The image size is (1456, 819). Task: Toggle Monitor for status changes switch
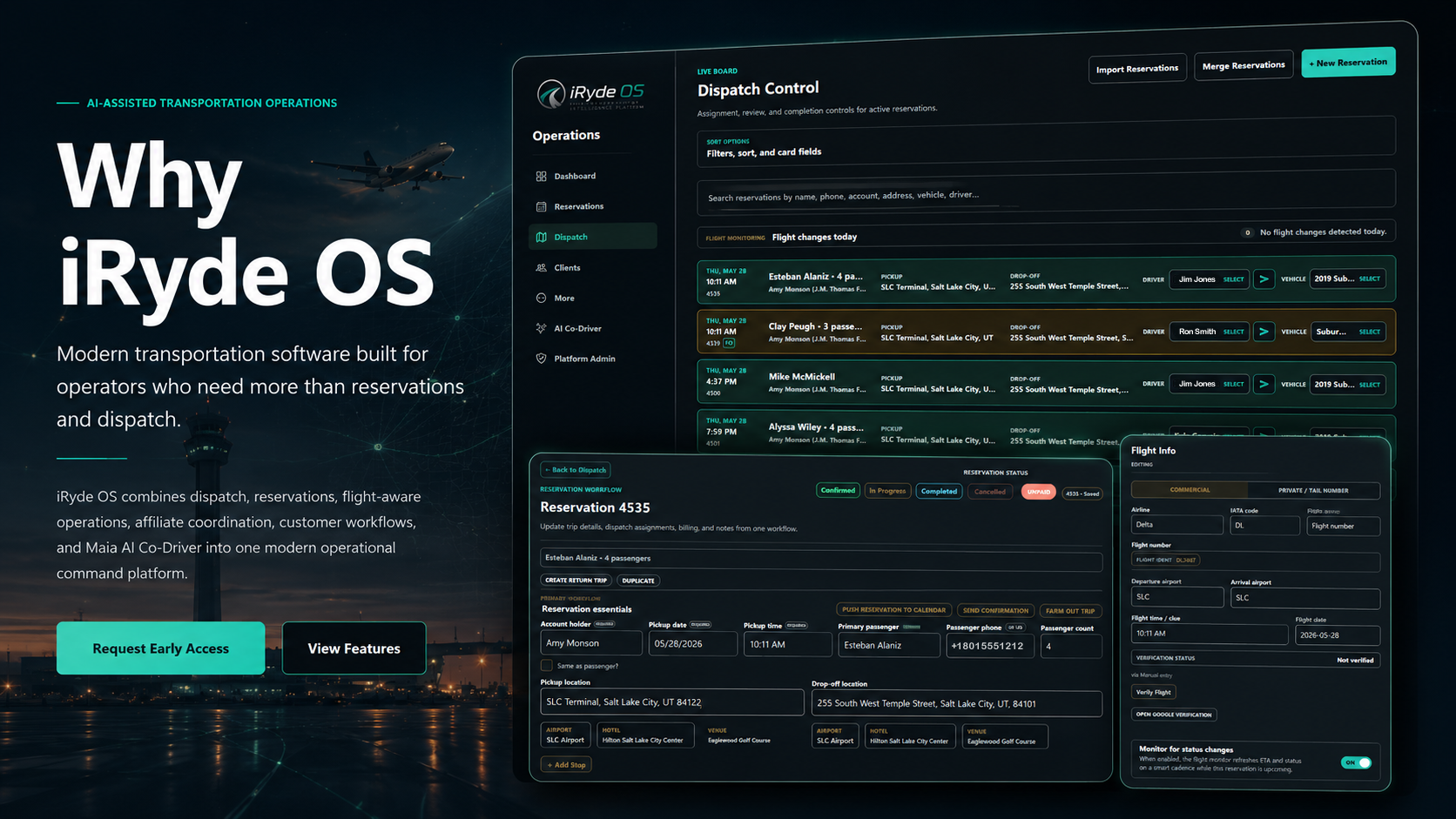[1357, 762]
